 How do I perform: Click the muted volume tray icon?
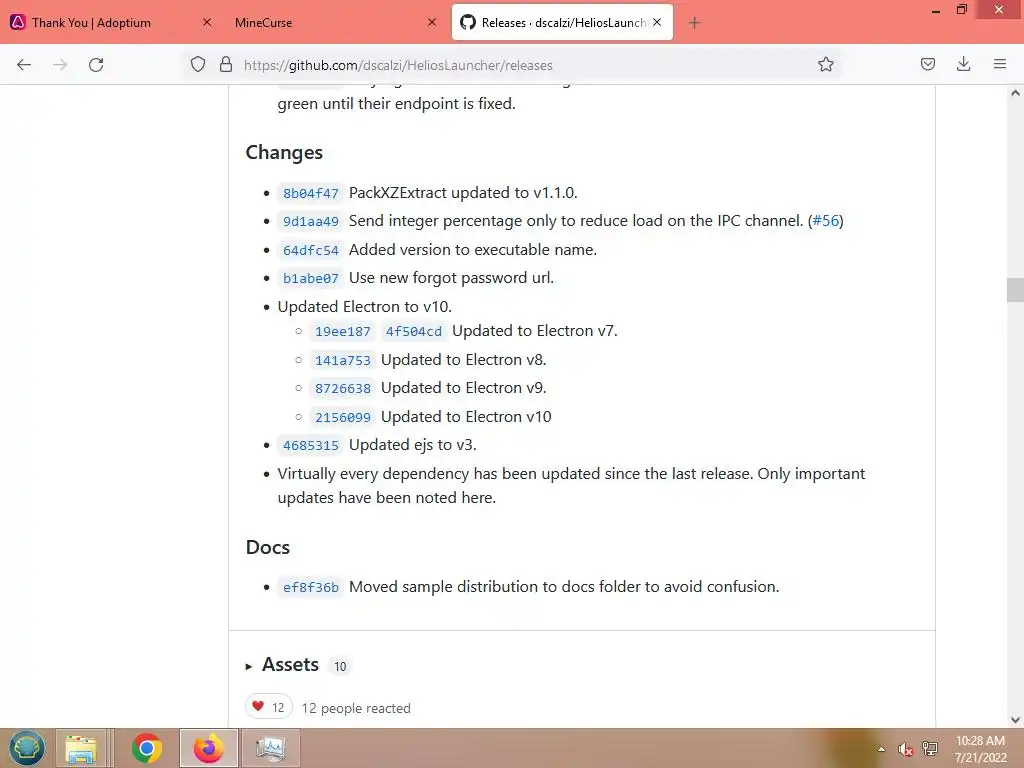point(905,749)
